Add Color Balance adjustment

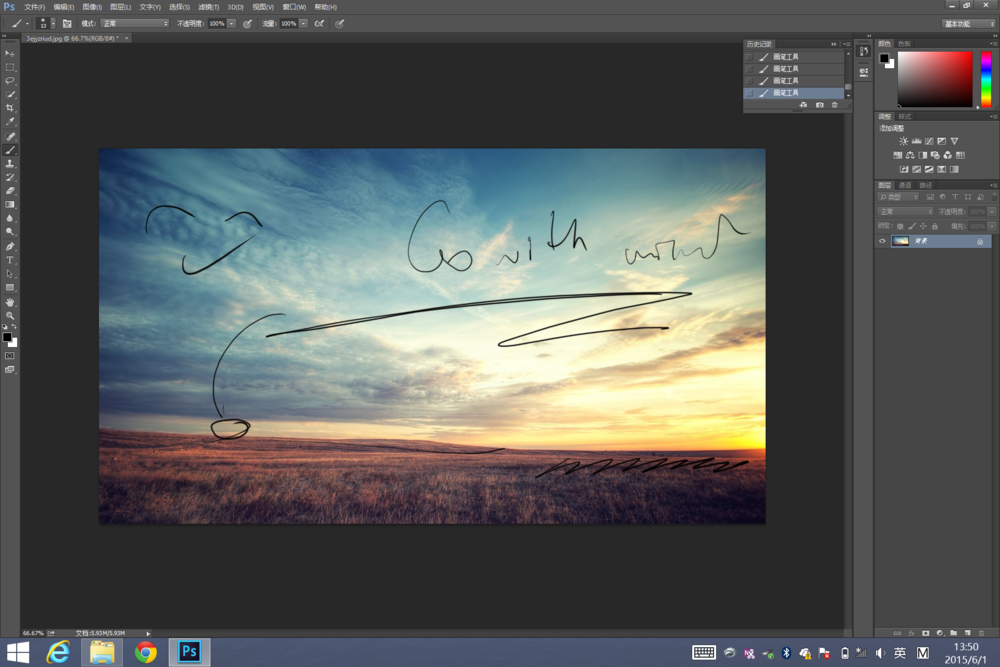tap(910, 156)
